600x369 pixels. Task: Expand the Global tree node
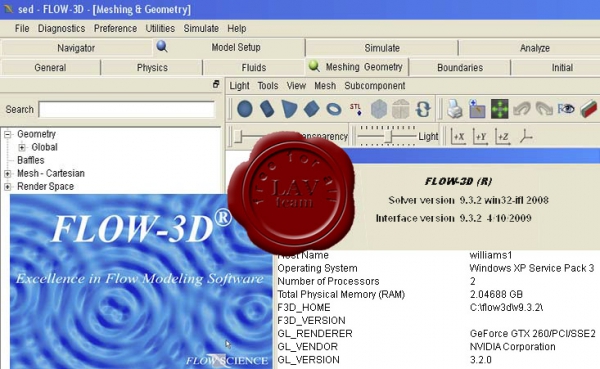[x=22, y=147]
